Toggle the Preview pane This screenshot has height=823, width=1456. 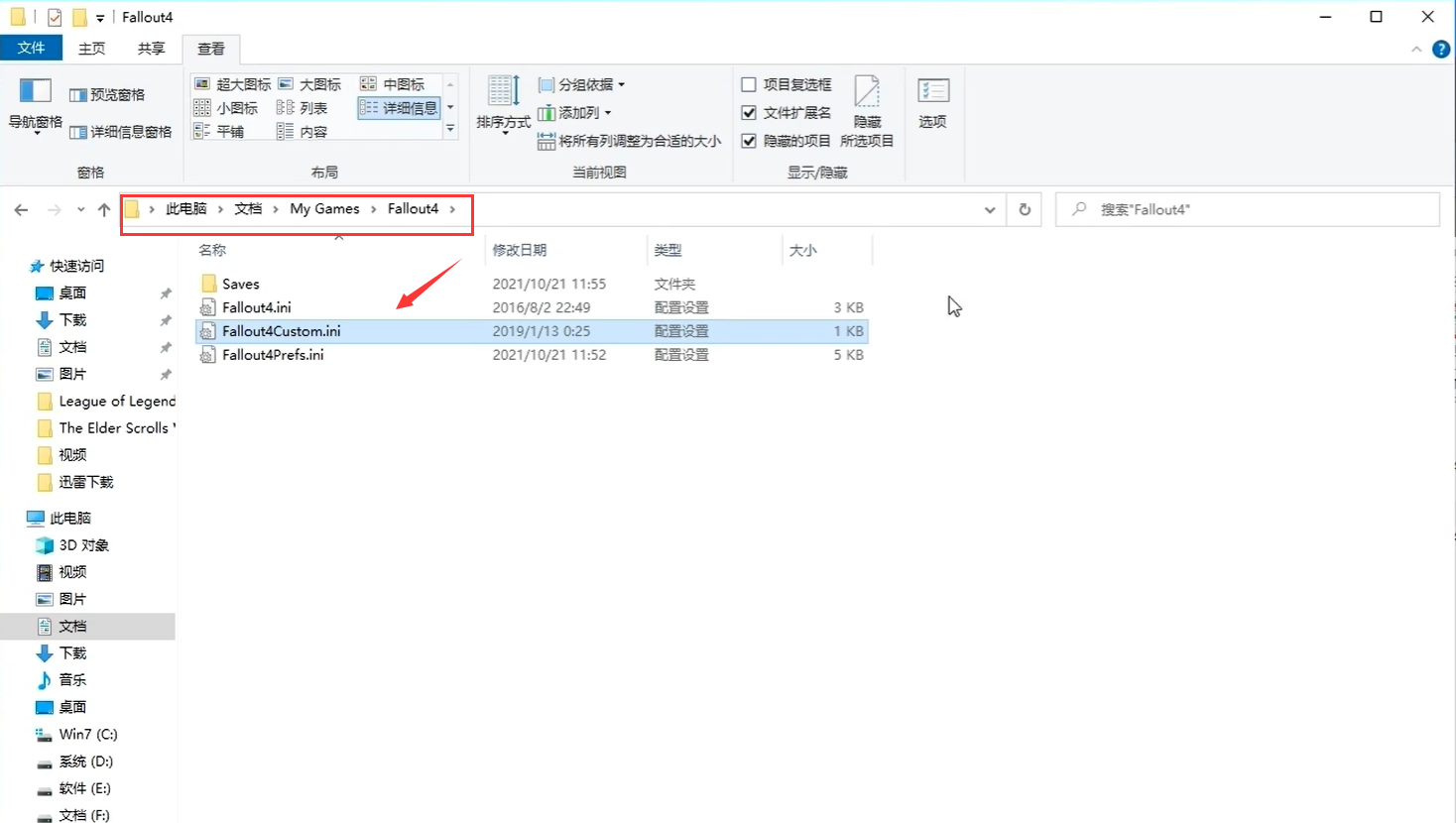coord(107,95)
